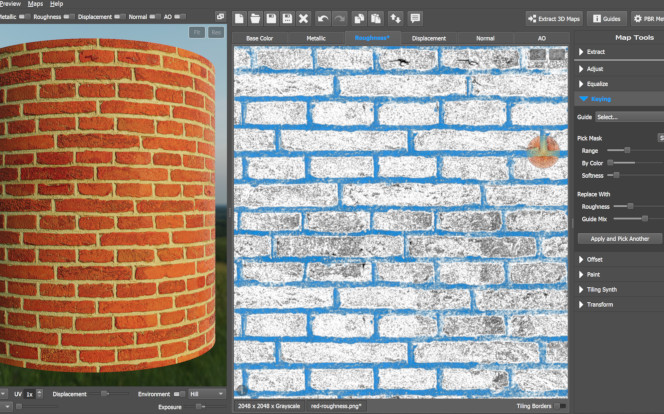Click the Paste map icon
Viewport: 664px width, 414px height.
(374, 18)
